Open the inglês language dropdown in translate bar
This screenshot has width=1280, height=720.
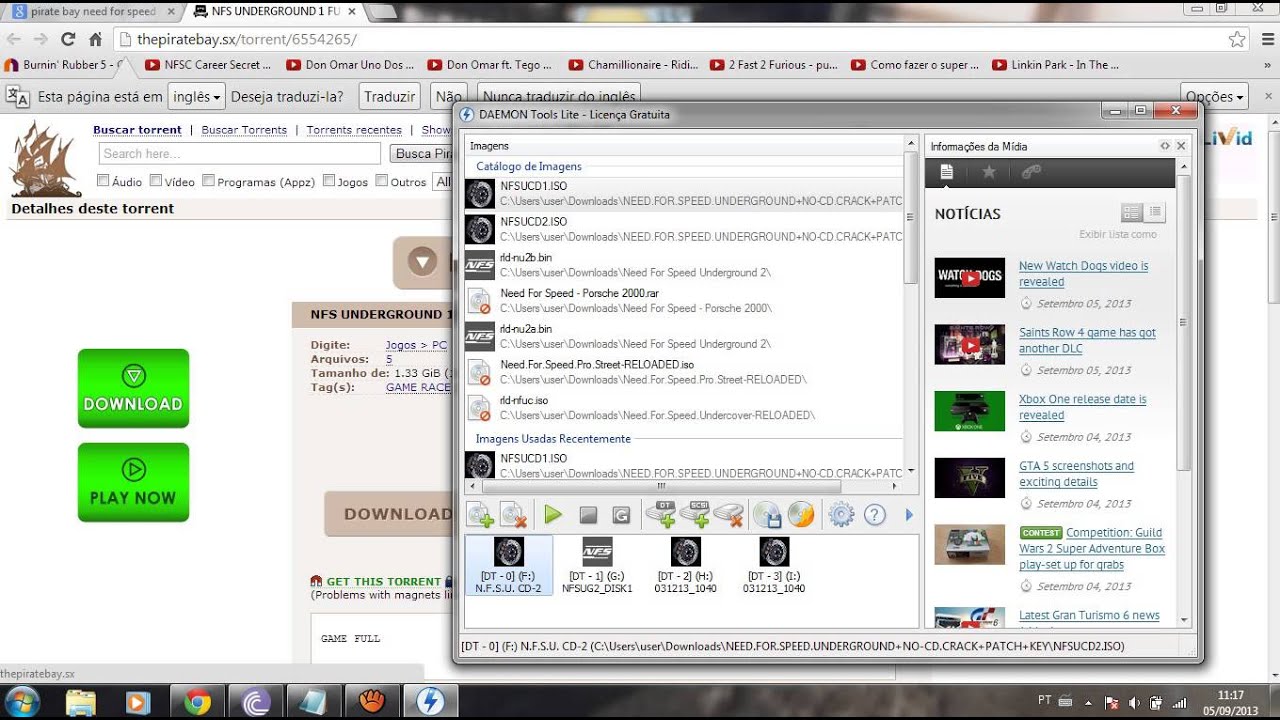tap(196, 97)
